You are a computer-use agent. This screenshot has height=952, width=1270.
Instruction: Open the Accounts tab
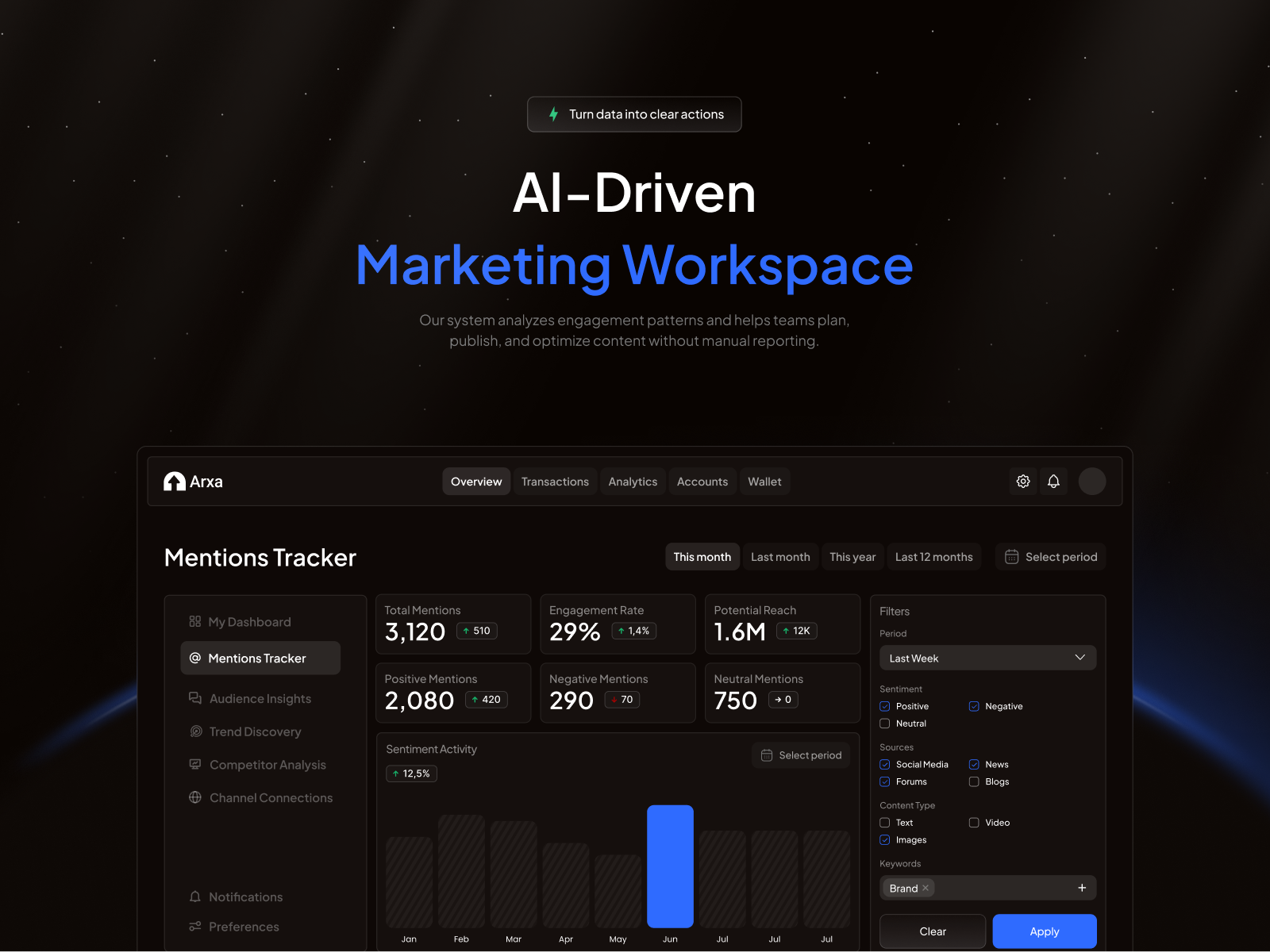[x=702, y=482]
